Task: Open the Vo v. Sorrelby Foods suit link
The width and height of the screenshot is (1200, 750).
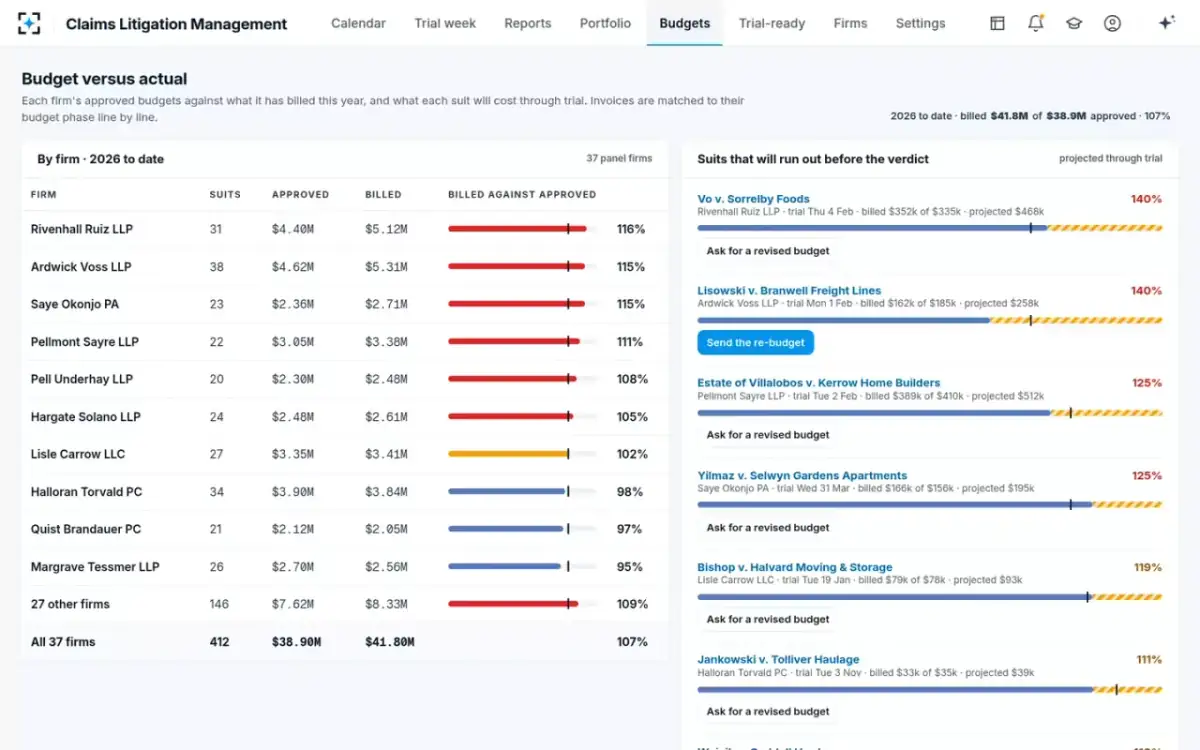Action: 753,199
